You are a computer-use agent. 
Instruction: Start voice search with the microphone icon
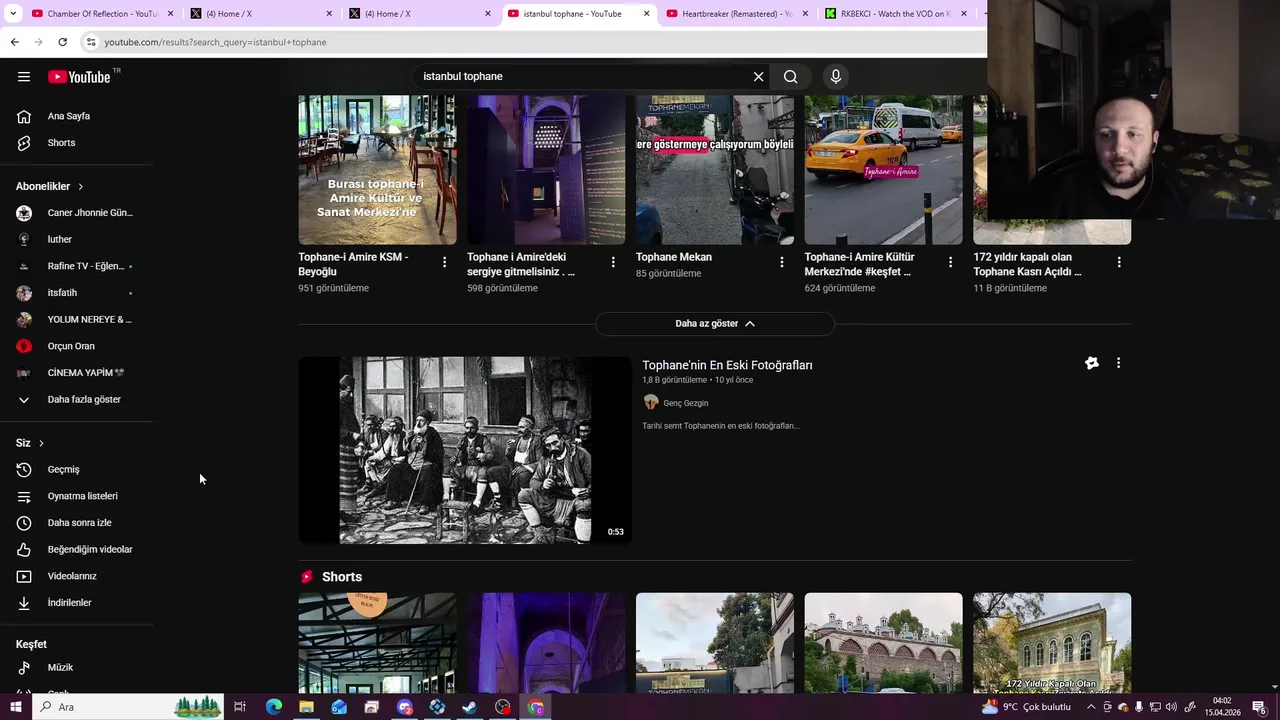[x=836, y=76]
